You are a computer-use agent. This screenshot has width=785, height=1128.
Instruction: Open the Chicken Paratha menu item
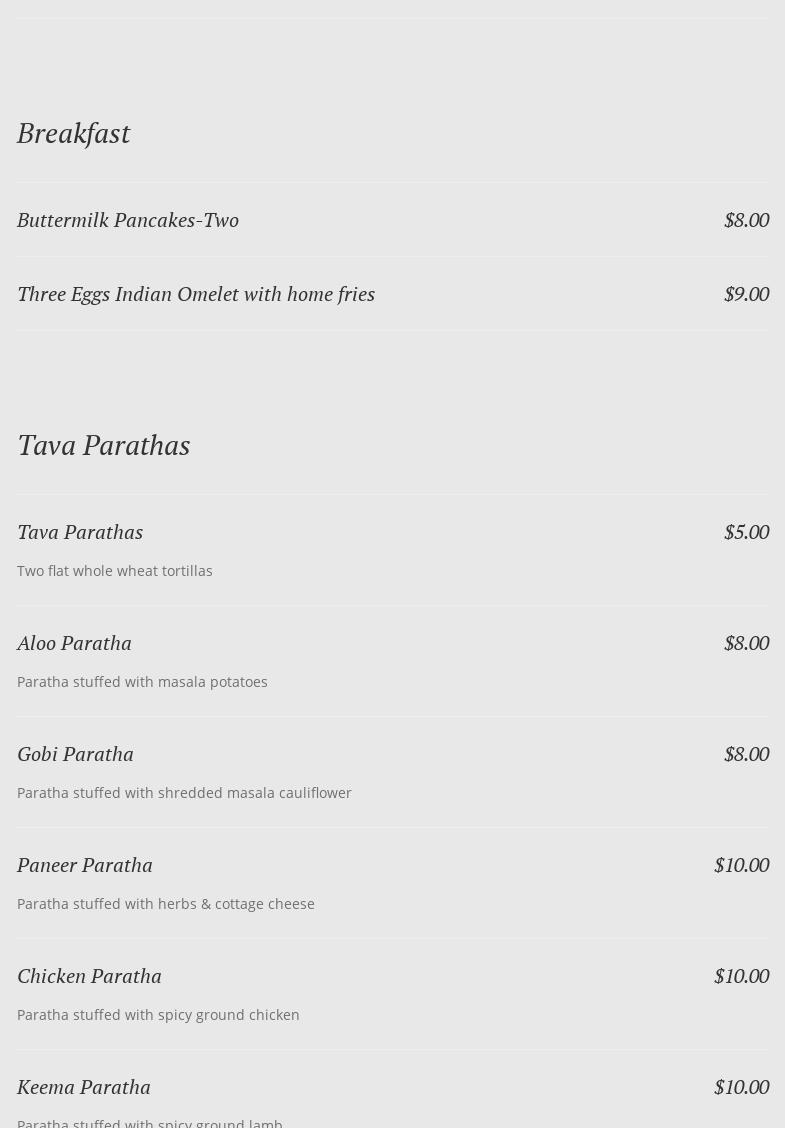click(x=89, y=976)
